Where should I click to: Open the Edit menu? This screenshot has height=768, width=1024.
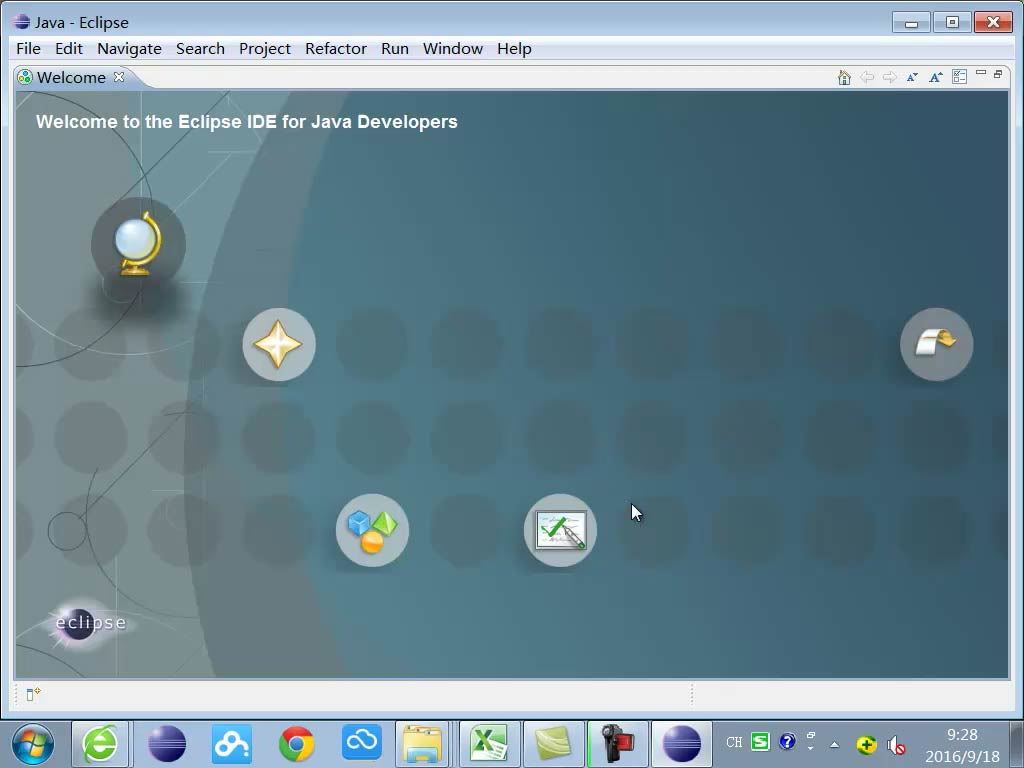(69, 49)
